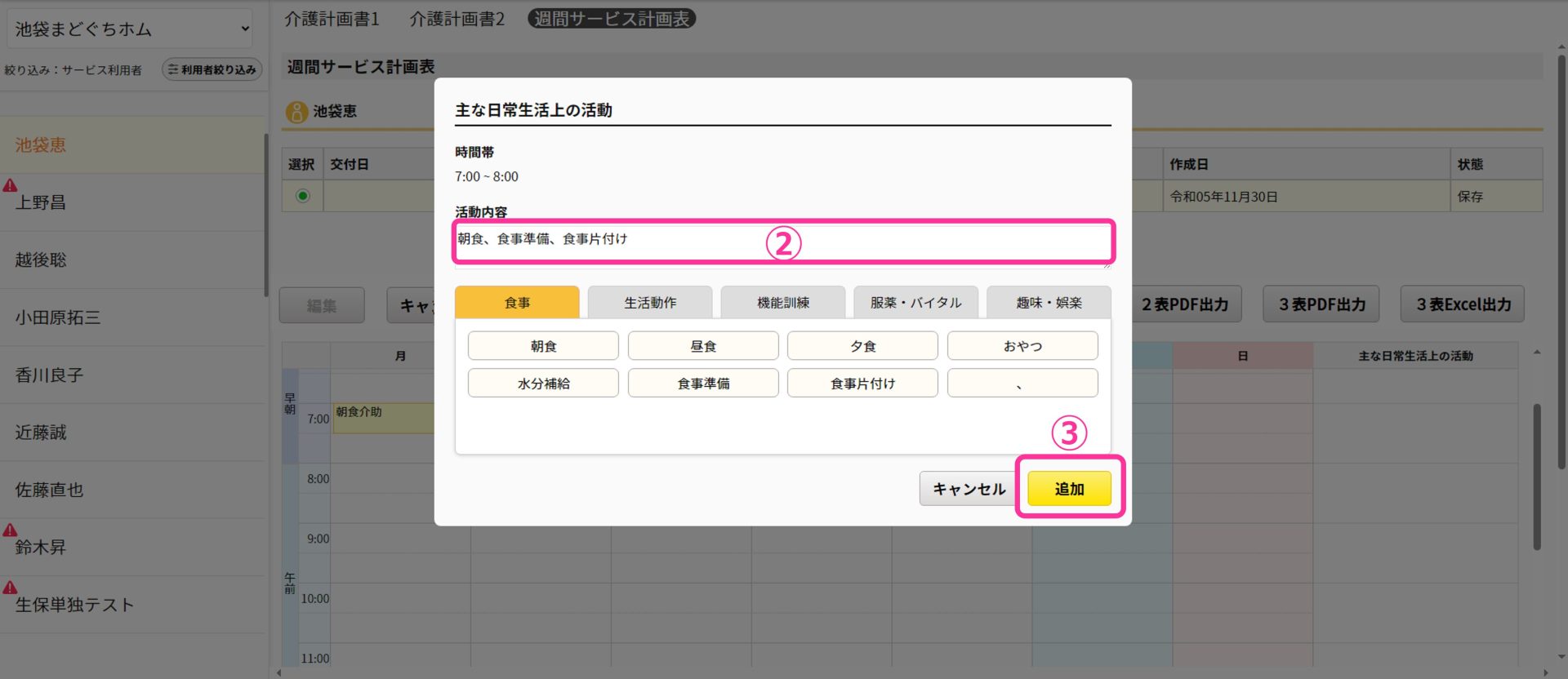Viewport: 1568px width, 679px height.
Task: Cancel the activity dialog with キャンセル
Action: point(969,489)
